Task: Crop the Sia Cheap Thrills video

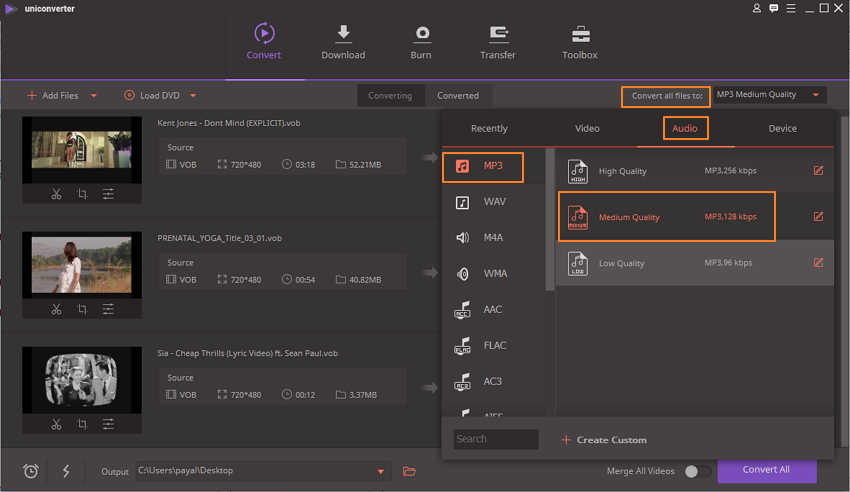Action: tap(82, 424)
